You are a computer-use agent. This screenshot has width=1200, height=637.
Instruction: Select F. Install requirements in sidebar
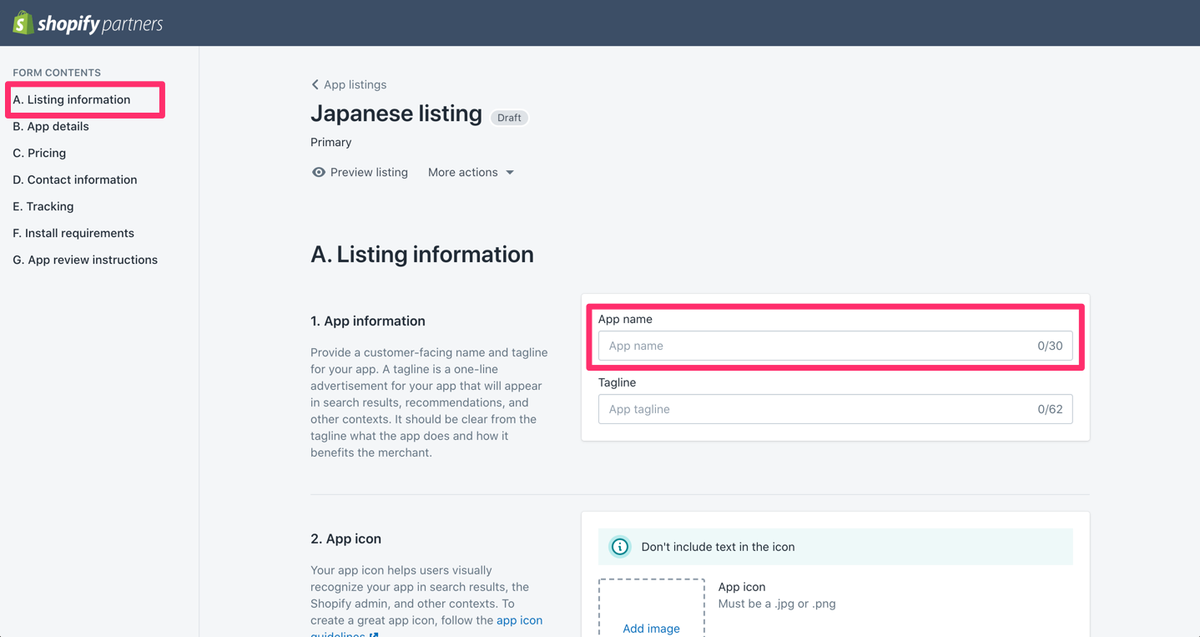pos(73,233)
